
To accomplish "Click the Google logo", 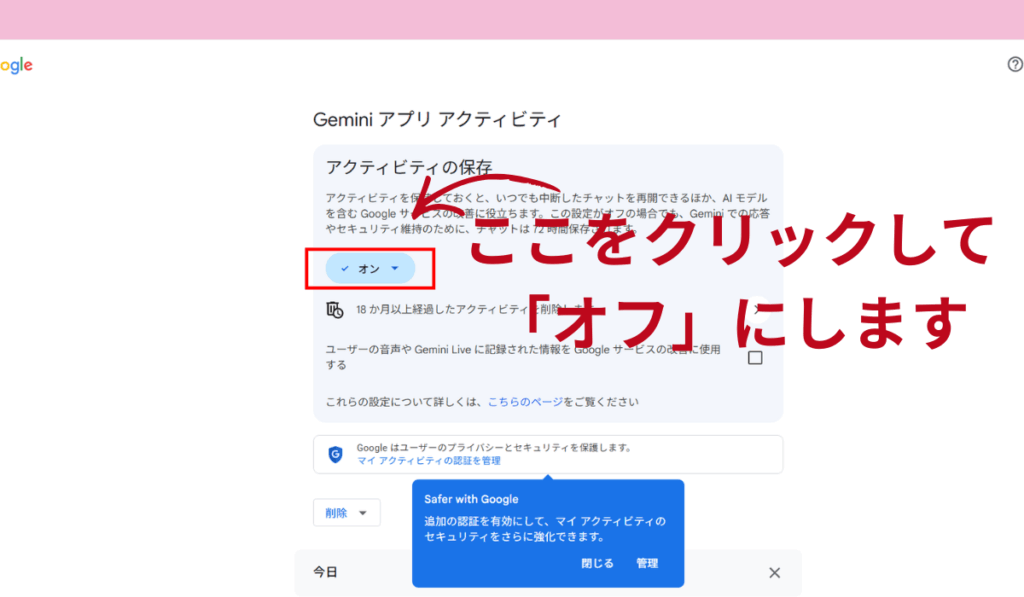I will coord(16,65).
